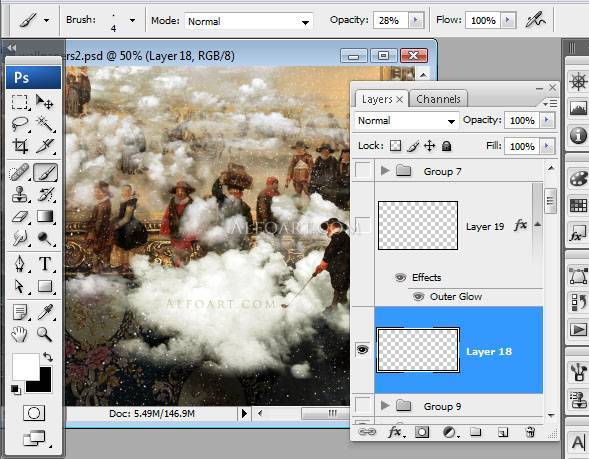
Task: Select the Slice tool
Action: [45, 146]
